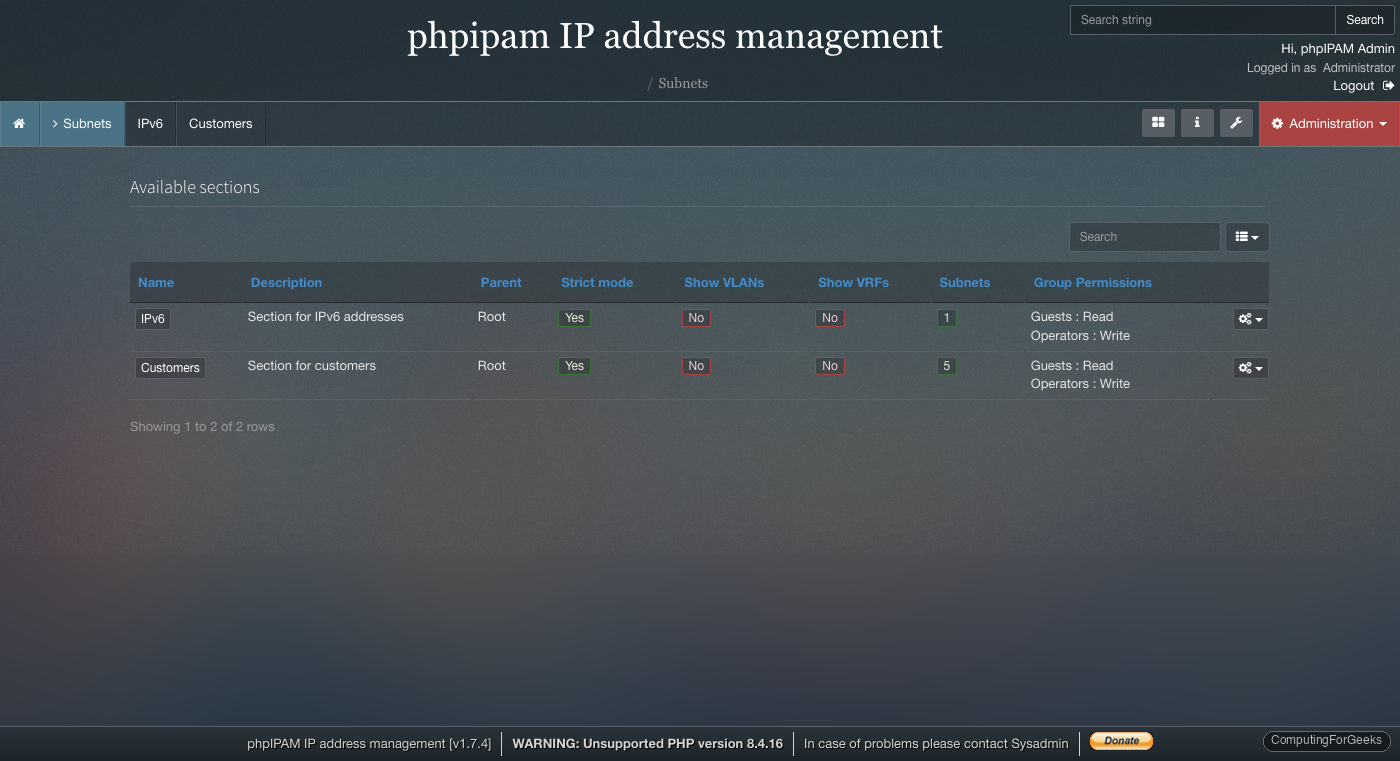Click the Donate button in the footer
The image size is (1400, 761).
[1120, 740]
